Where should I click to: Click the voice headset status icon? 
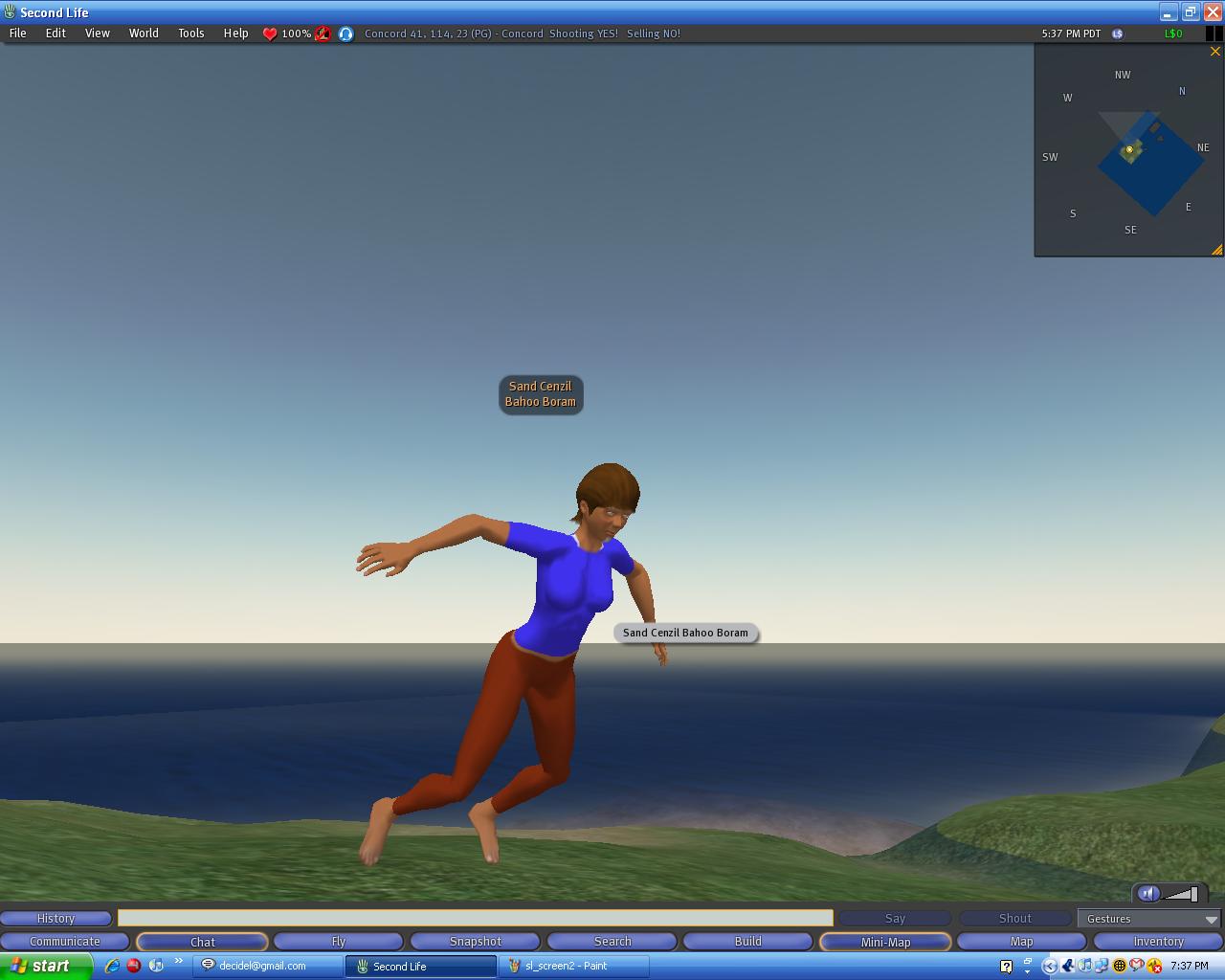[345, 33]
